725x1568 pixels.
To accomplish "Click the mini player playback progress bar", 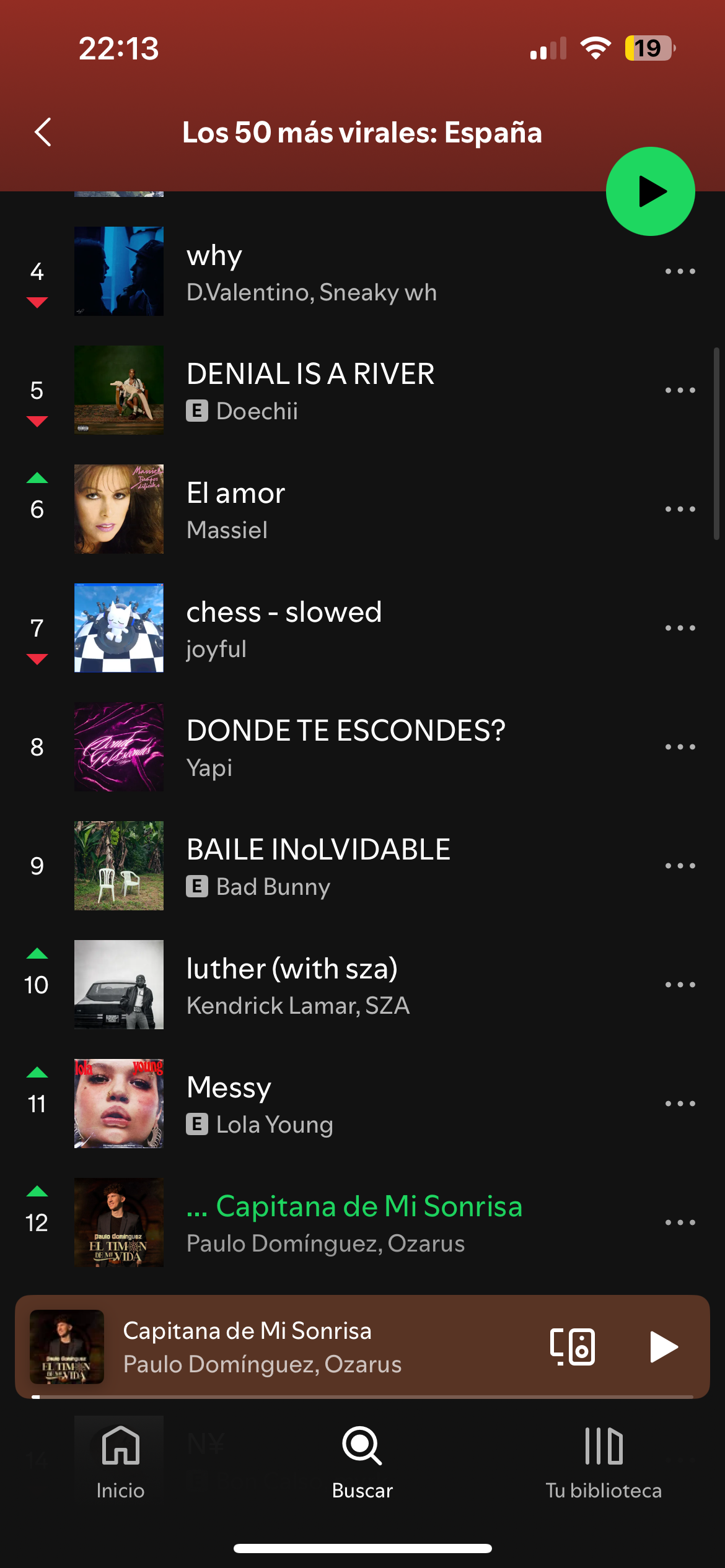I will [362, 1396].
